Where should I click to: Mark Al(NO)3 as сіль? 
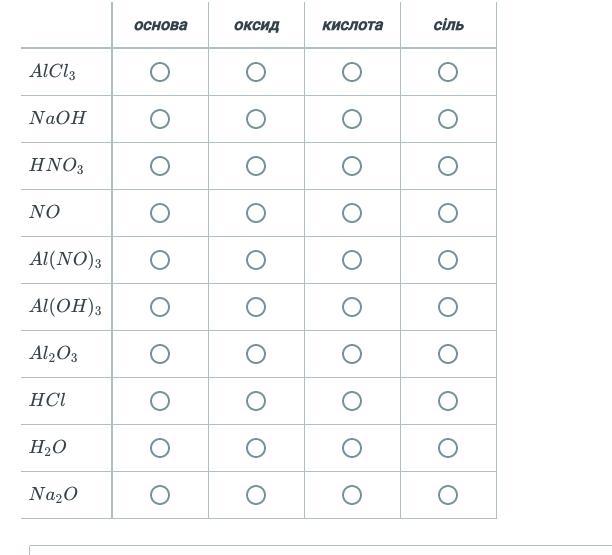coord(448,260)
